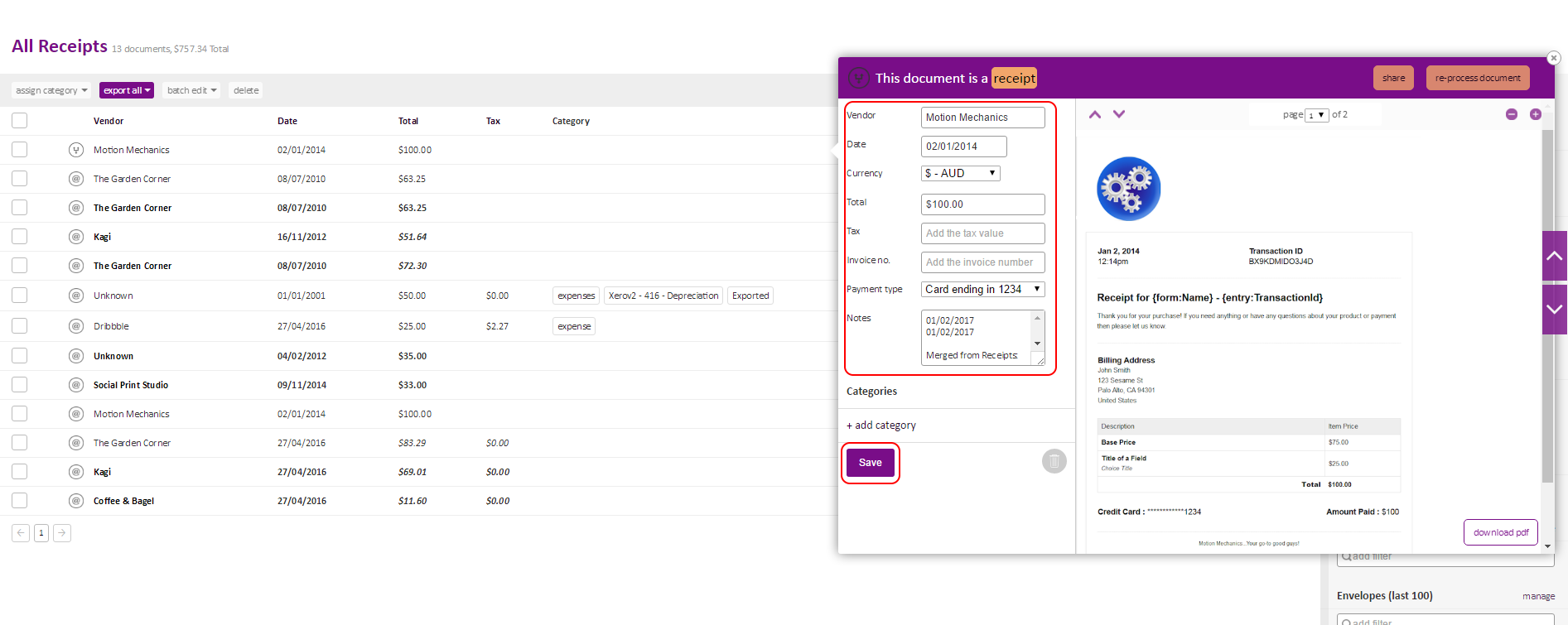Click the 'expenses' category tag

pos(577,296)
